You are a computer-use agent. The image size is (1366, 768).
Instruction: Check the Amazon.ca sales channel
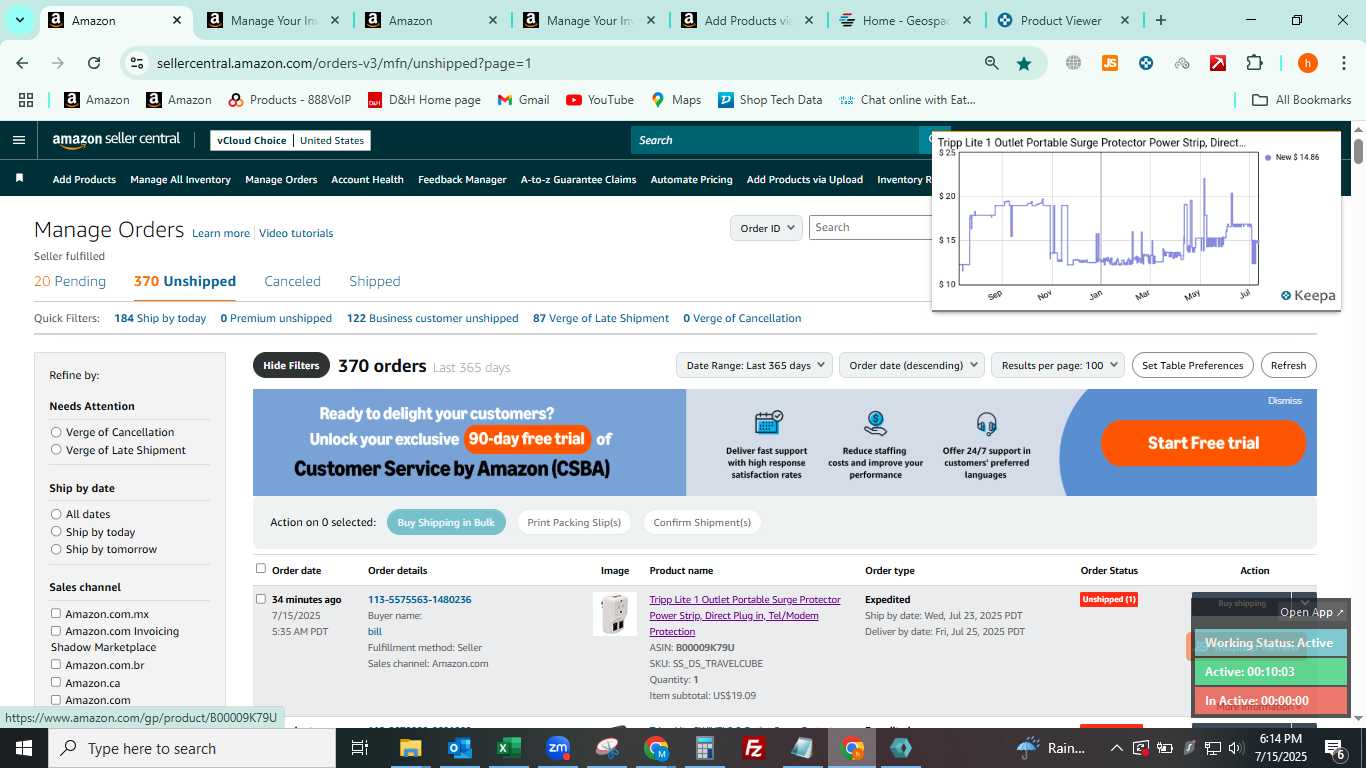point(56,682)
